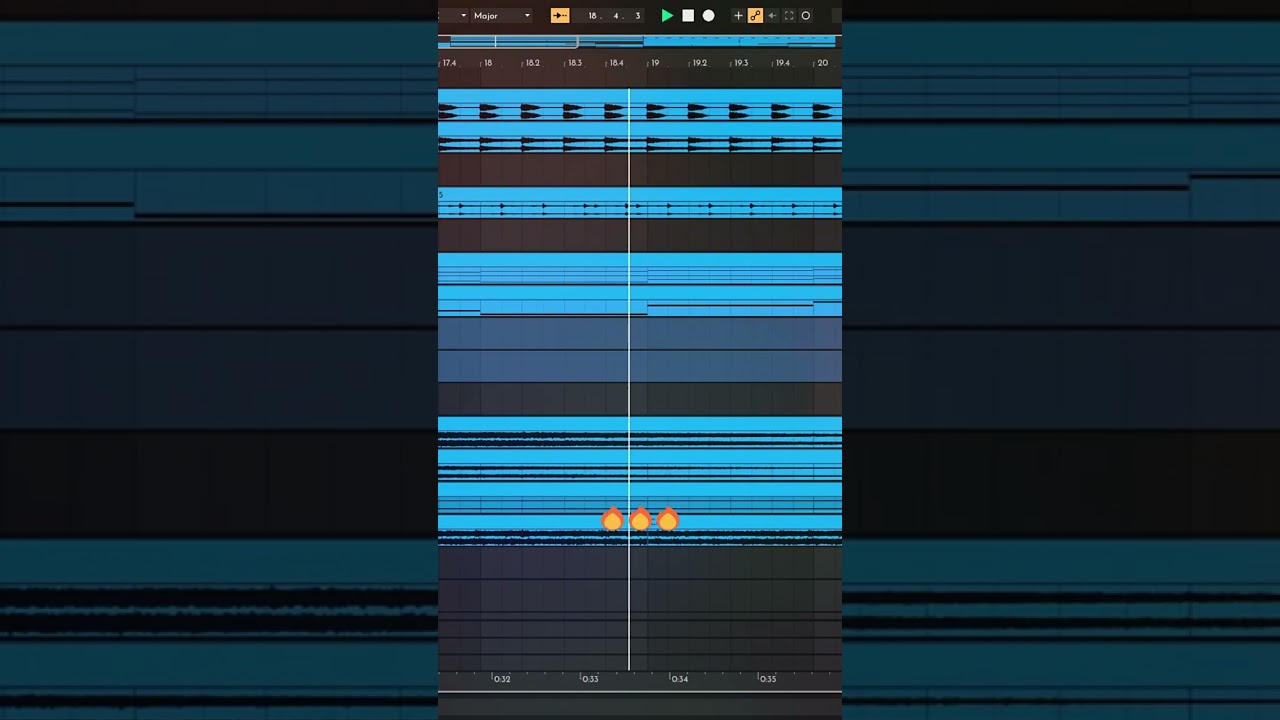The width and height of the screenshot is (1280, 720).
Task: Toggle the orange Automation Arm icon
Action: 755,16
